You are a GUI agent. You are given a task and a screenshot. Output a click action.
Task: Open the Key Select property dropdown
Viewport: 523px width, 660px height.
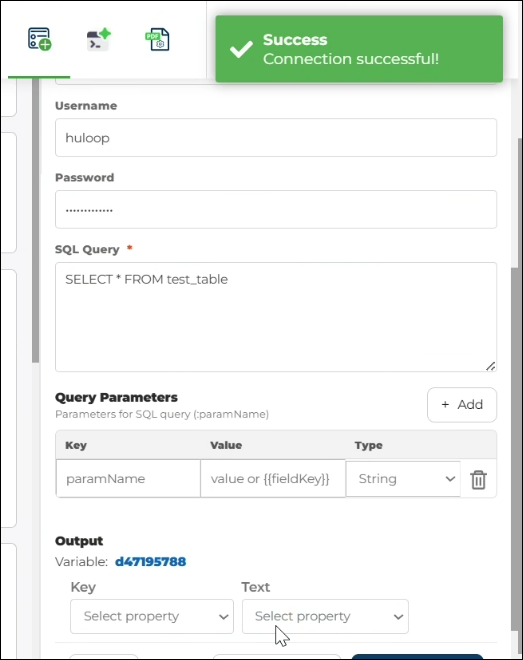(x=152, y=616)
